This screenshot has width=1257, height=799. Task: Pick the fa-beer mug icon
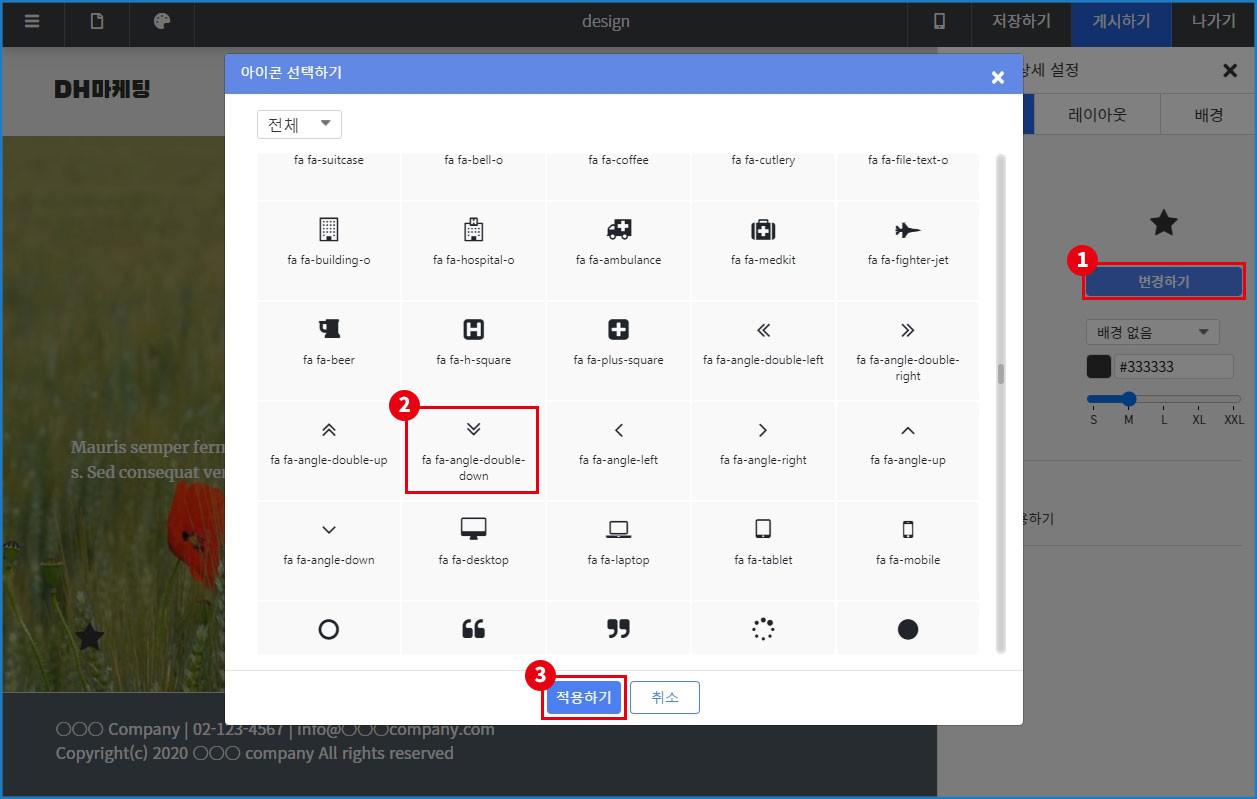click(x=328, y=340)
